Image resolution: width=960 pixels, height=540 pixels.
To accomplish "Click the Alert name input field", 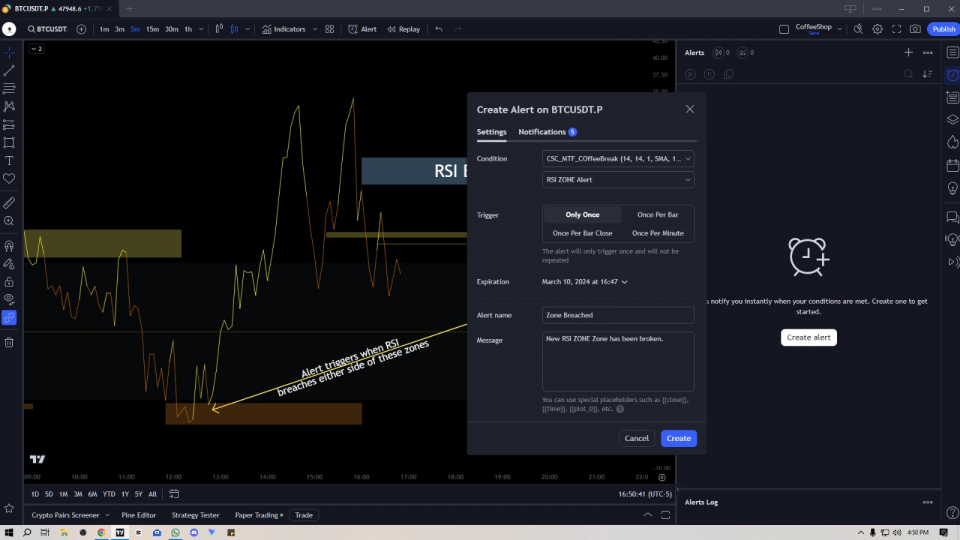I will 618,315.
